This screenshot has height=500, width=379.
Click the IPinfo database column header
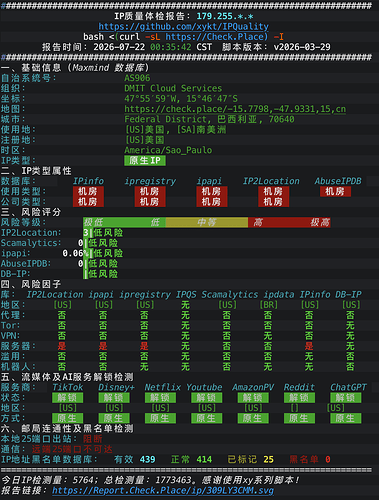[x=88, y=181]
